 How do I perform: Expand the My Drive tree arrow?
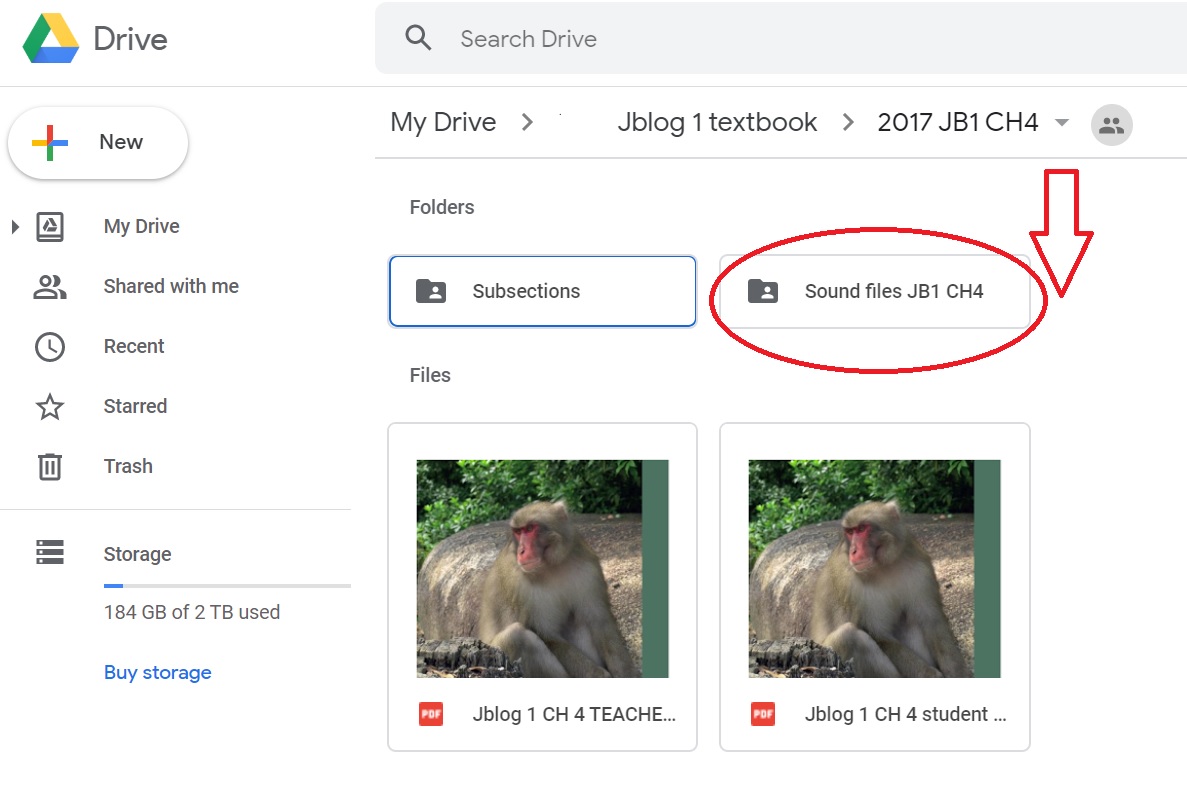click(14, 226)
